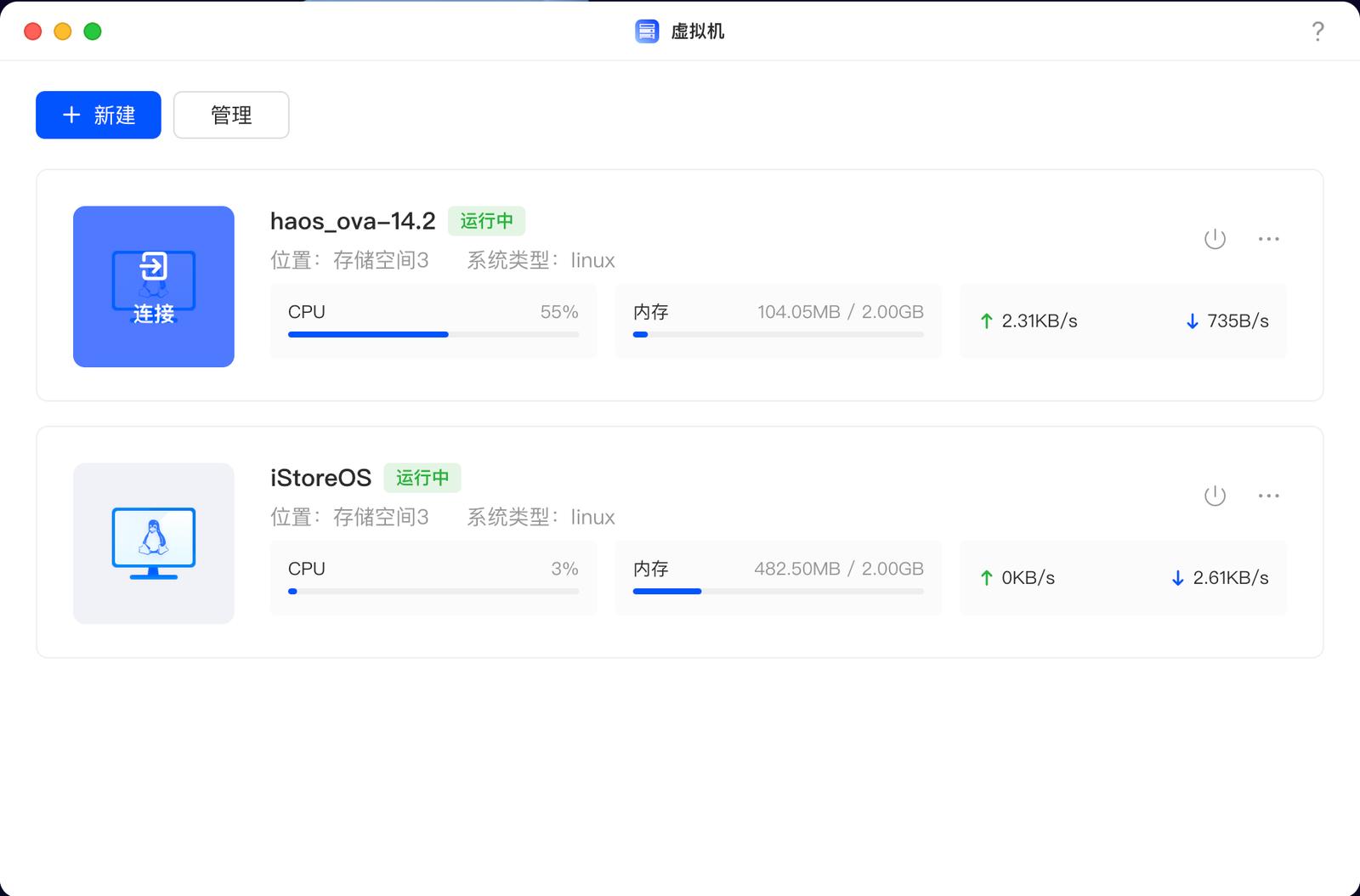
Task: Click the iStoreOS upload speed arrow
Action: [986, 578]
